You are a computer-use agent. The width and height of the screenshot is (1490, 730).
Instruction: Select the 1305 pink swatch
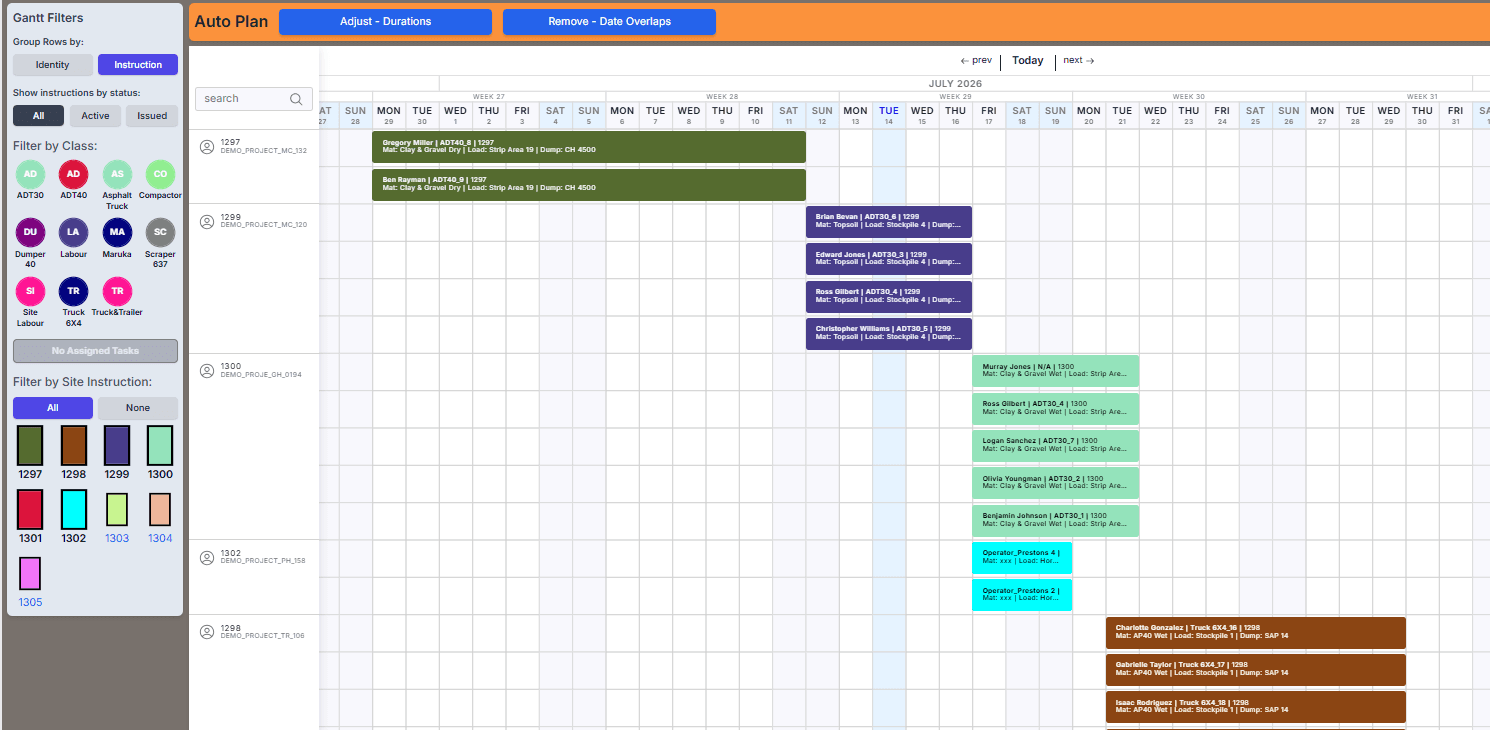pos(30,573)
